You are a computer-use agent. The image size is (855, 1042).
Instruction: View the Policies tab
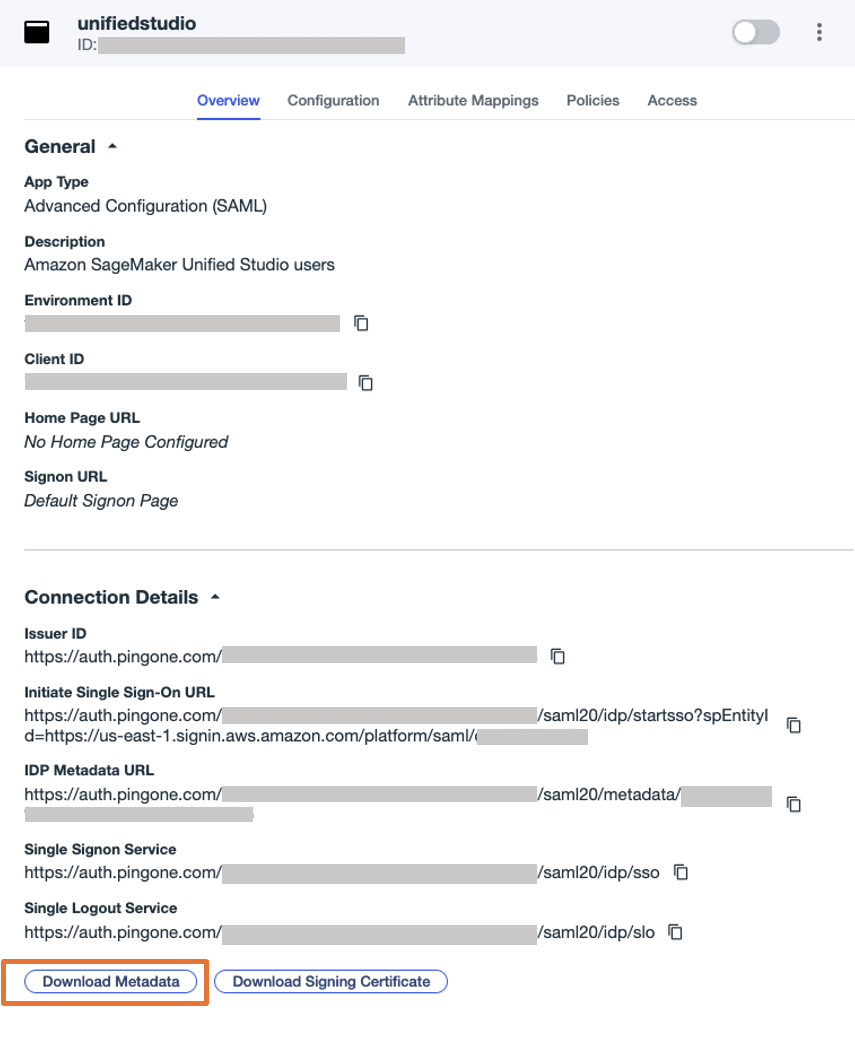tap(592, 100)
